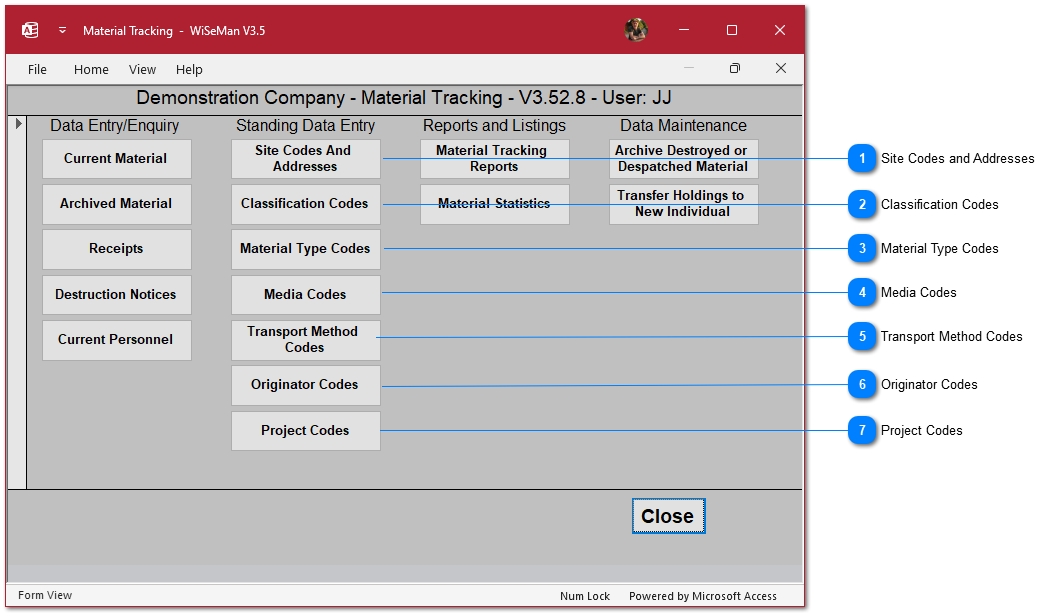Open Receipts data entry
The width and height of the screenshot is (1051, 616).
pyautogui.click(x=116, y=249)
